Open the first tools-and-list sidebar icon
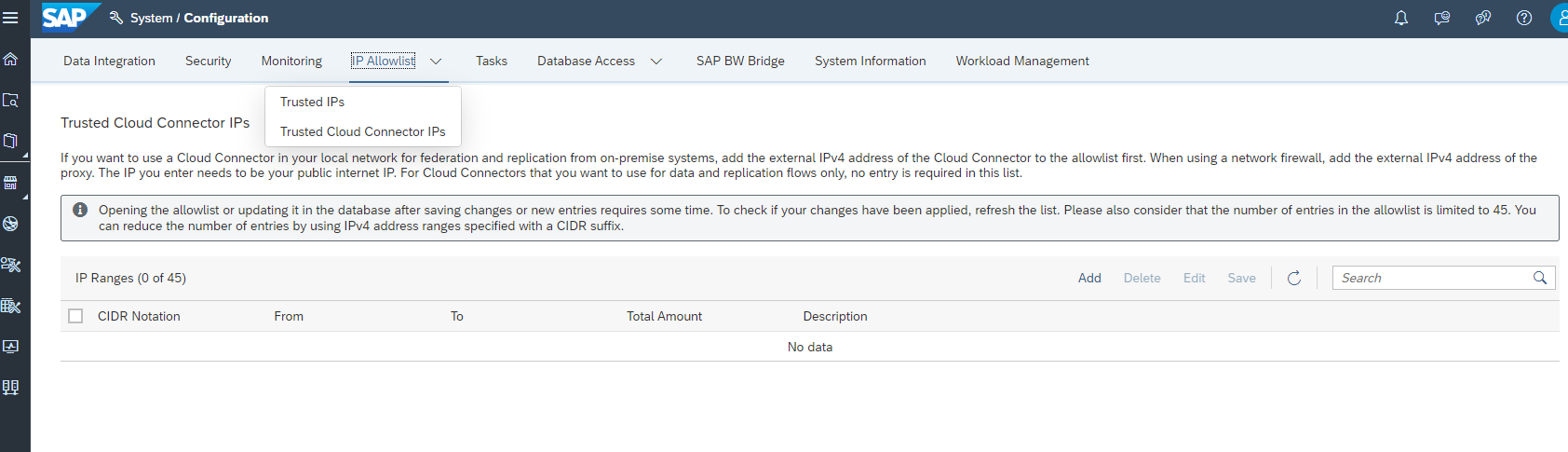 coord(11,265)
